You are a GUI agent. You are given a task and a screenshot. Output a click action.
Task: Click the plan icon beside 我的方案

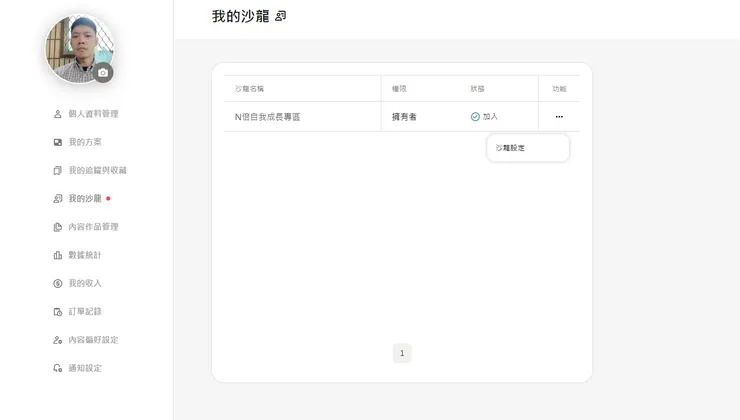pyautogui.click(x=58, y=142)
